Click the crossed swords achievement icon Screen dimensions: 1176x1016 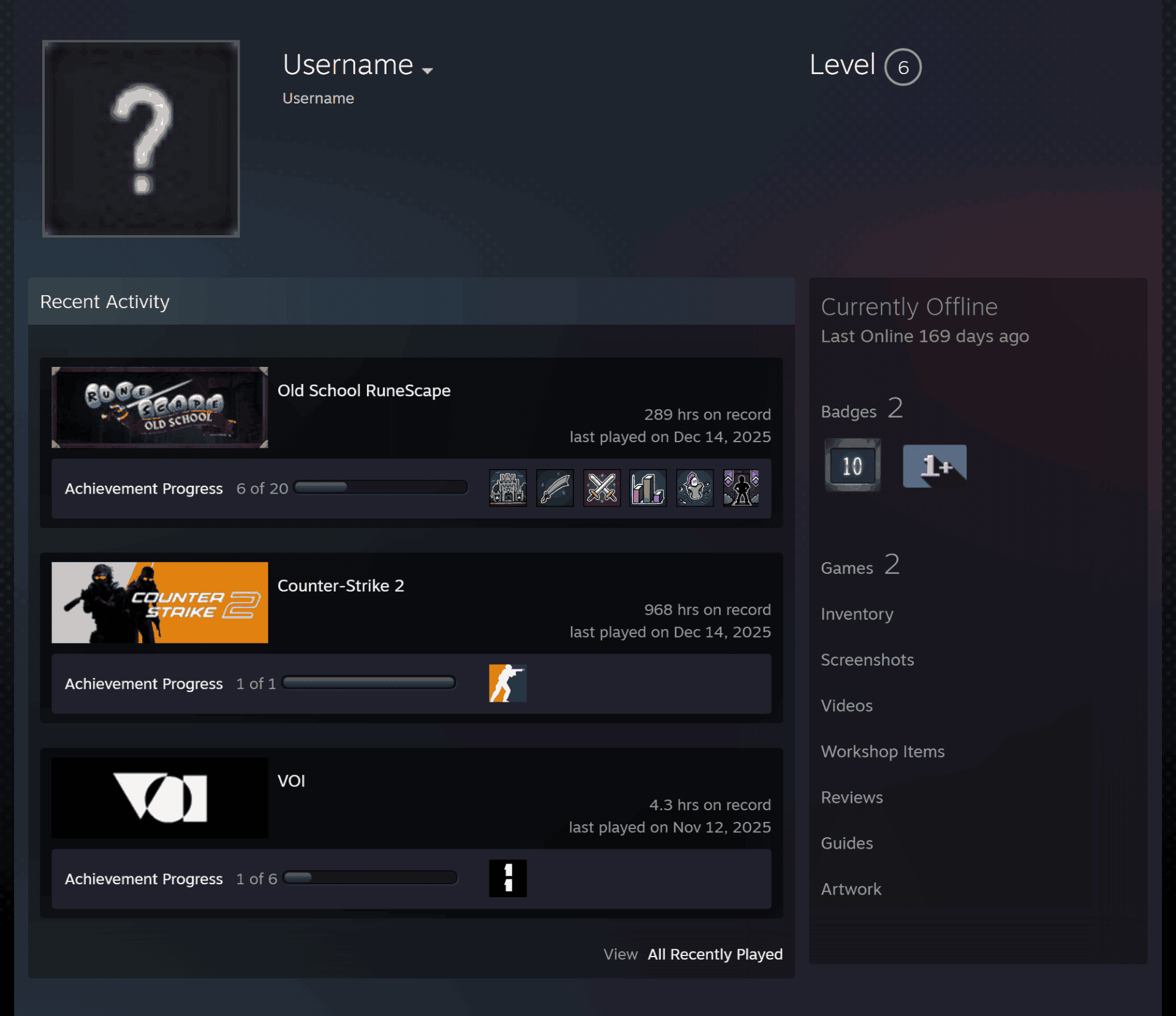click(601, 488)
